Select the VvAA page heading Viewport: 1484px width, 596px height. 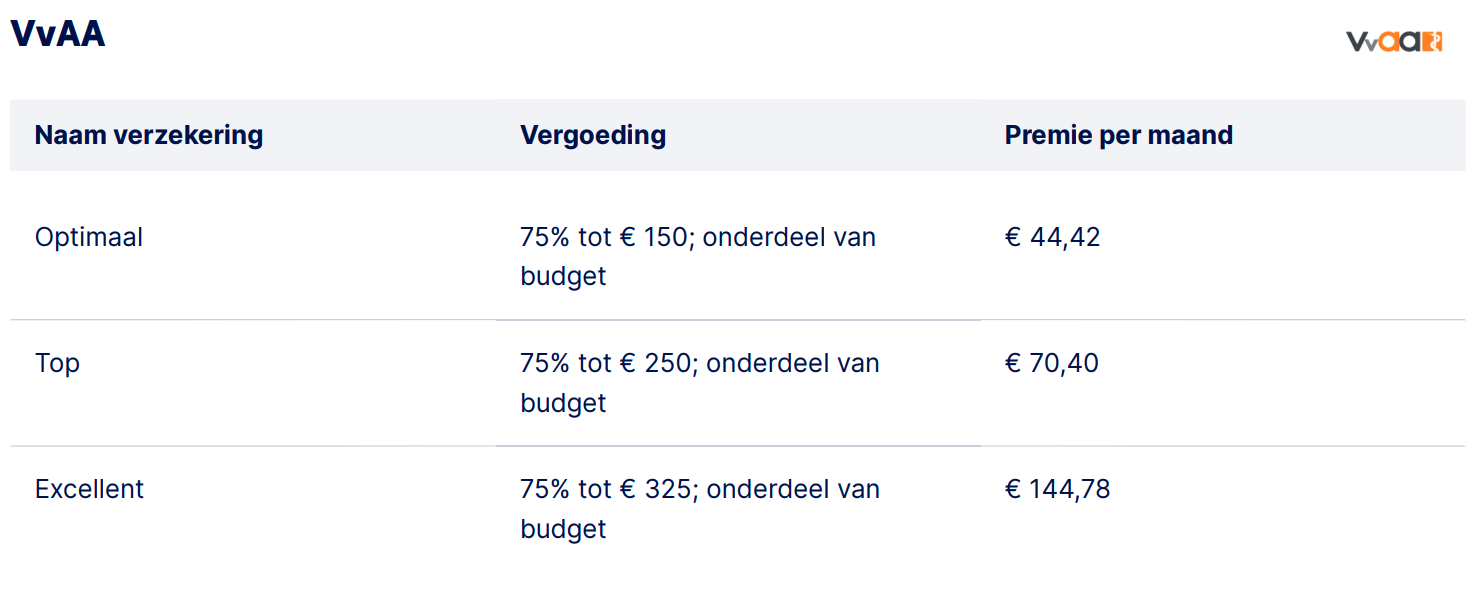point(58,35)
